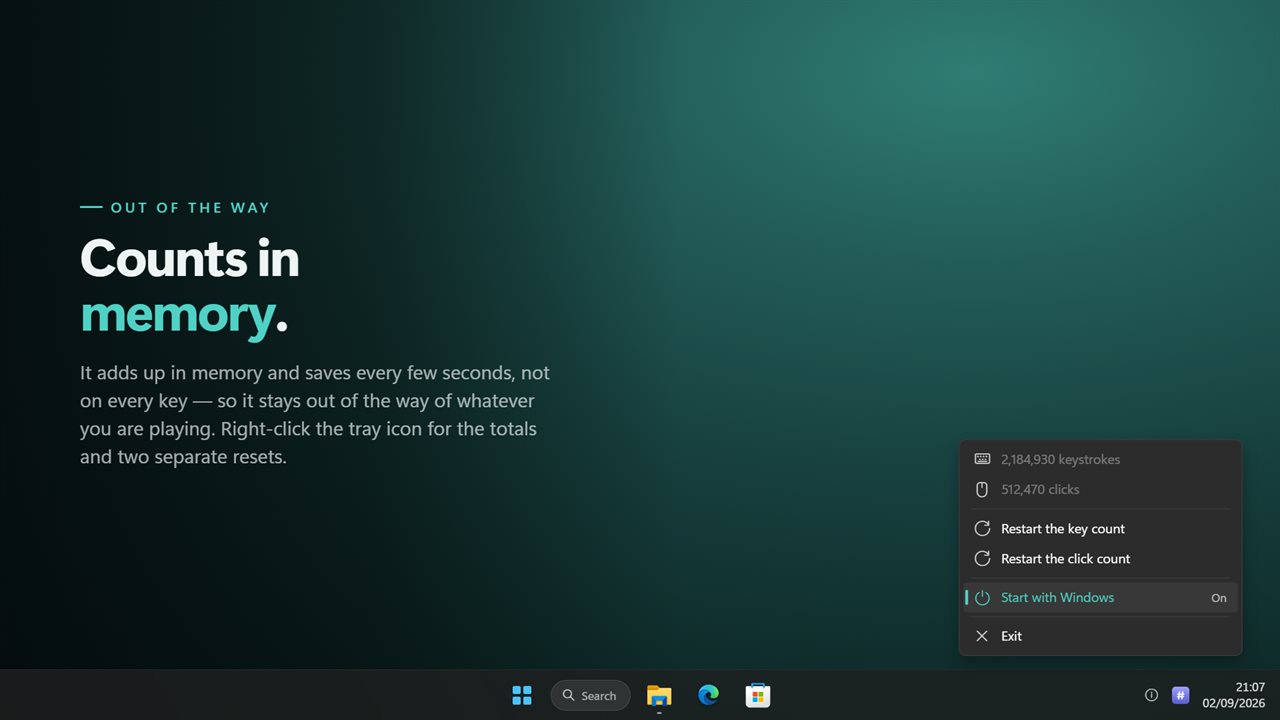Open Microsoft Edge from the taskbar
Viewport: 1280px width, 720px height.
(708, 695)
